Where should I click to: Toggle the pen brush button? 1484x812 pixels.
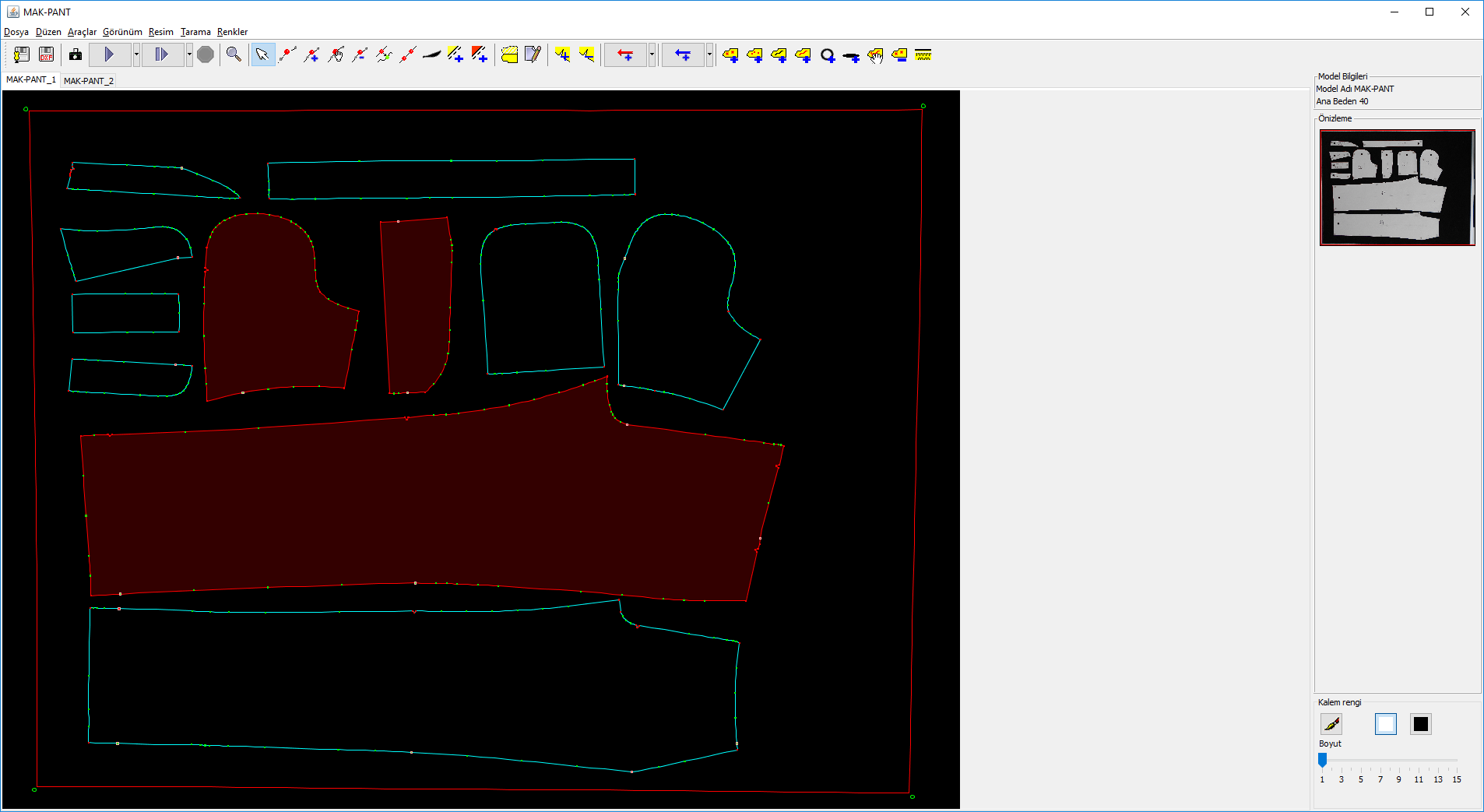tap(1331, 724)
